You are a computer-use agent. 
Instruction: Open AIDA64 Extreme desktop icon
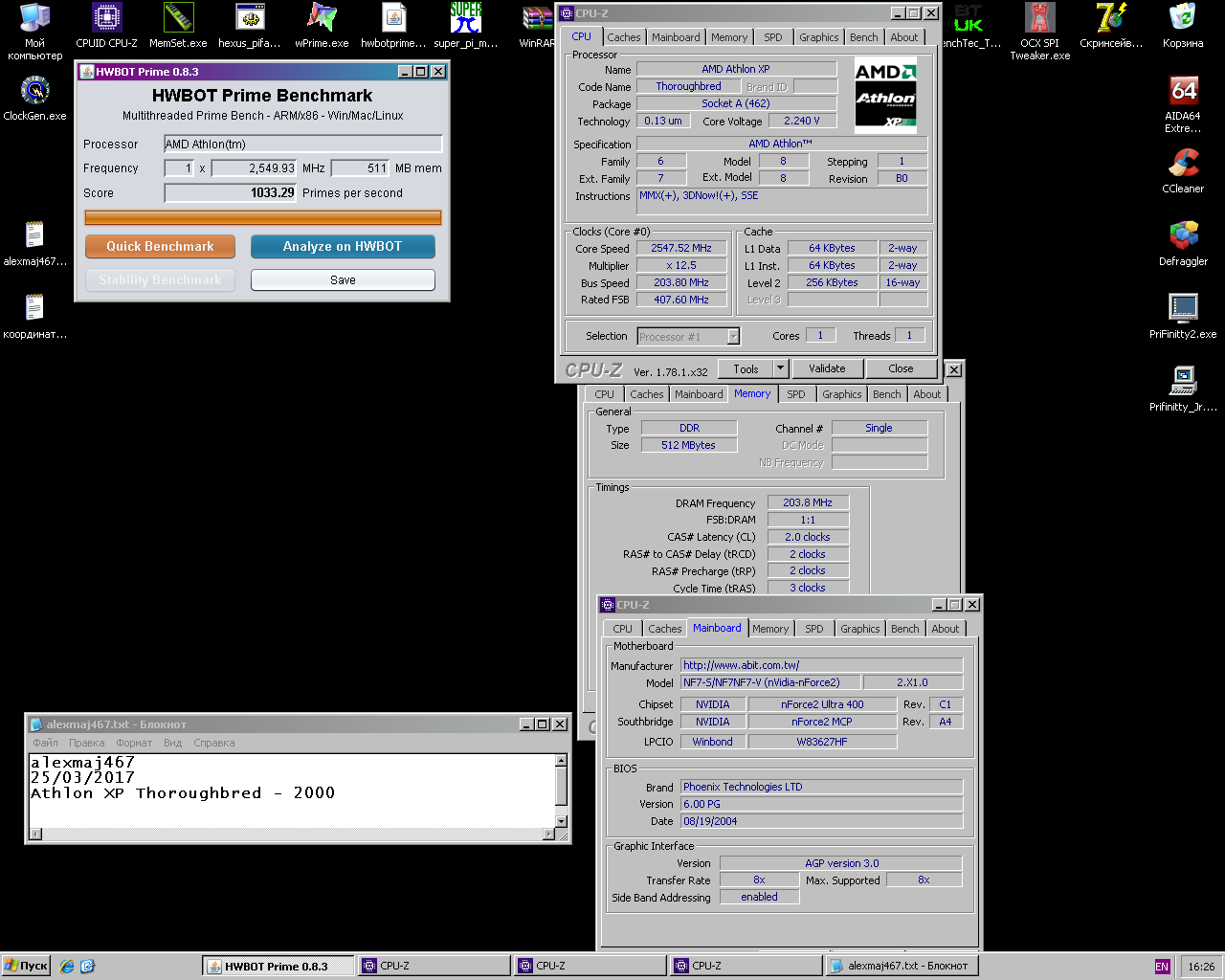(x=1183, y=104)
